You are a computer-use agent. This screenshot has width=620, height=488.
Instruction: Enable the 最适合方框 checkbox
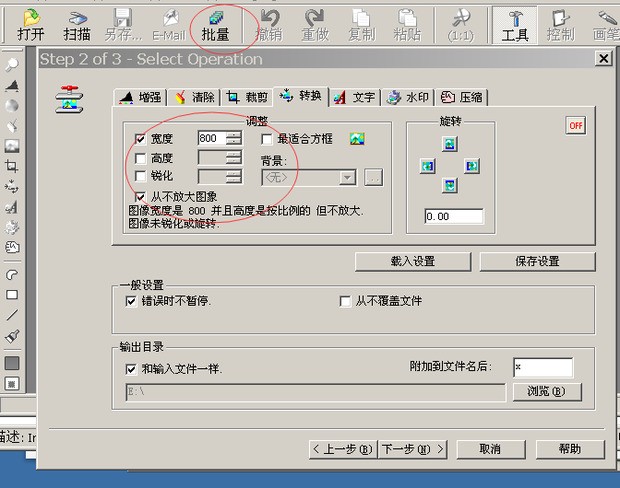267,139
